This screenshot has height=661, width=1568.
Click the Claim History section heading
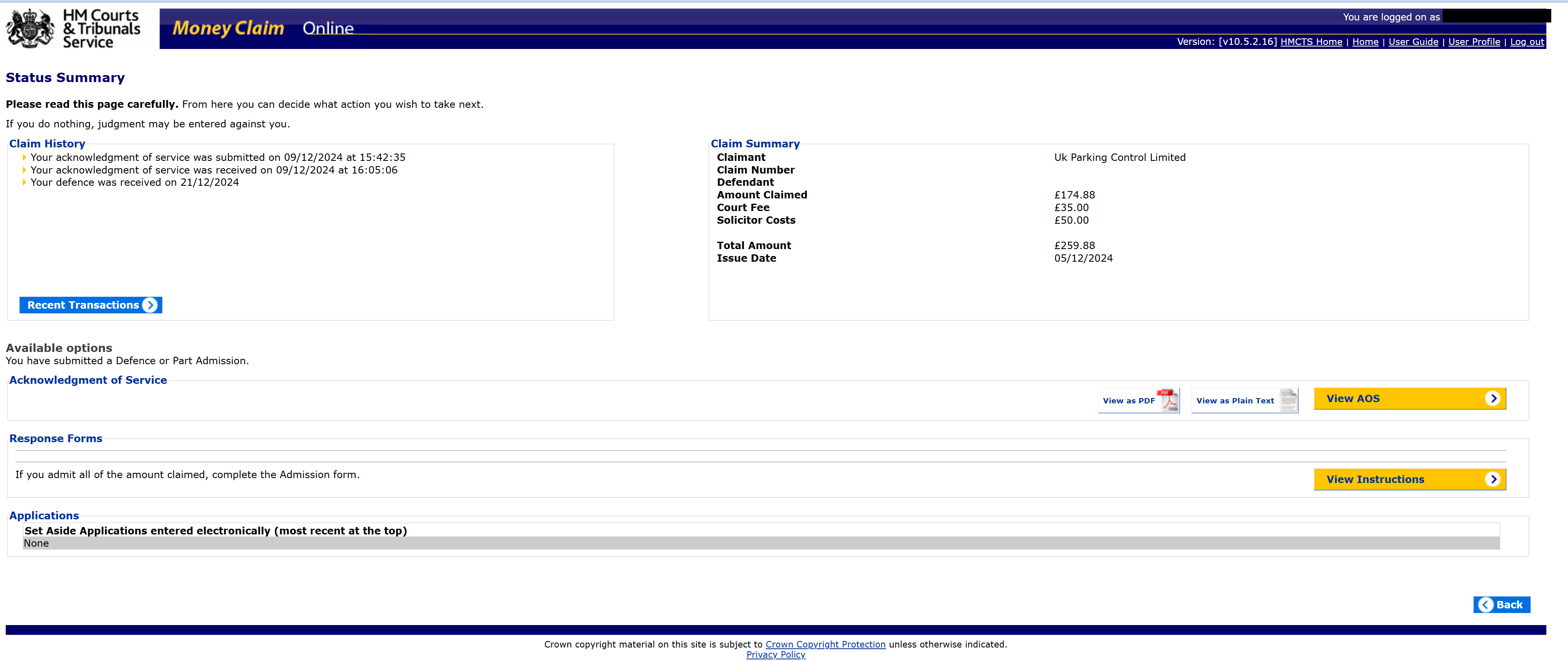tap(47, 144)
